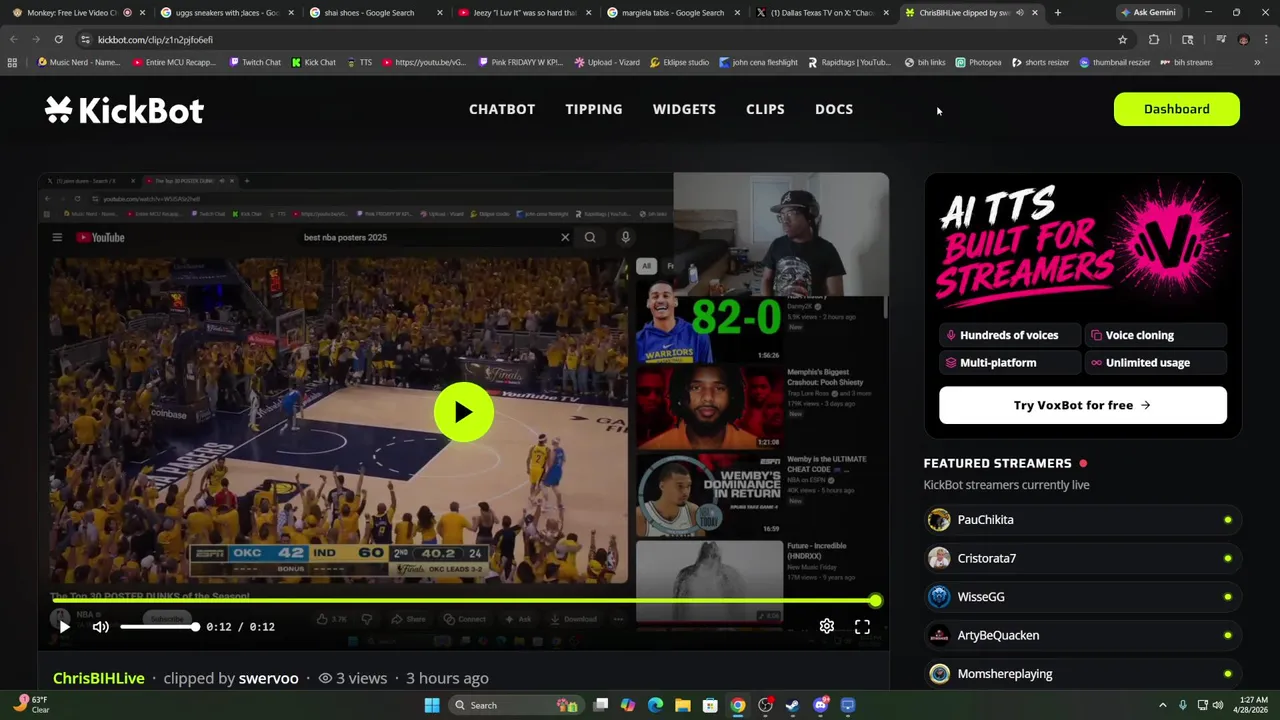Open the Eklipse studio bookmark
The height and width of the screenshot is (720, 1280).
click(x=679, y=62)
